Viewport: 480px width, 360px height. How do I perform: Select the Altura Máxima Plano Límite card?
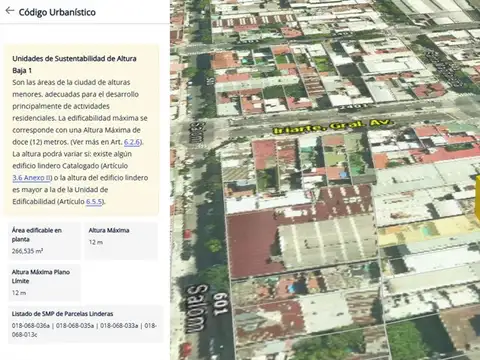tap(44, 282)
